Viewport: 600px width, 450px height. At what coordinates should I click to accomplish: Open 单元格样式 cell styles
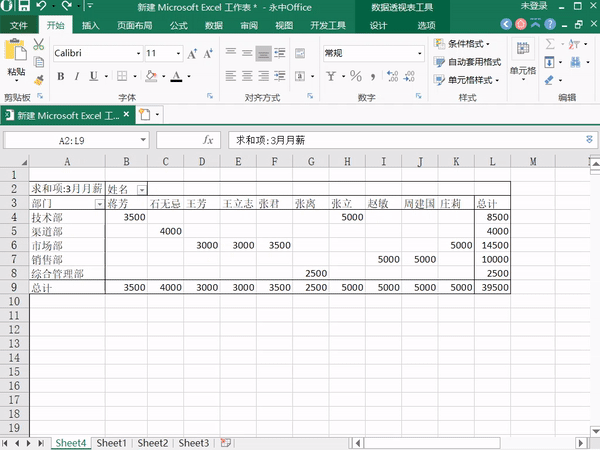point(466,80)
